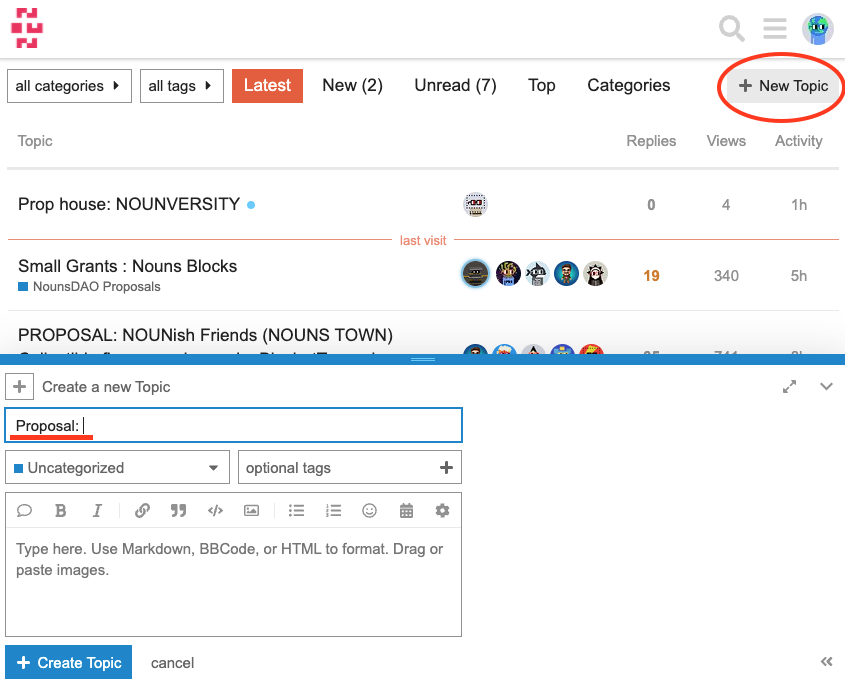Click the reply speech bubble editor icon
Screen dimensions: 845x683
point(24,510)
